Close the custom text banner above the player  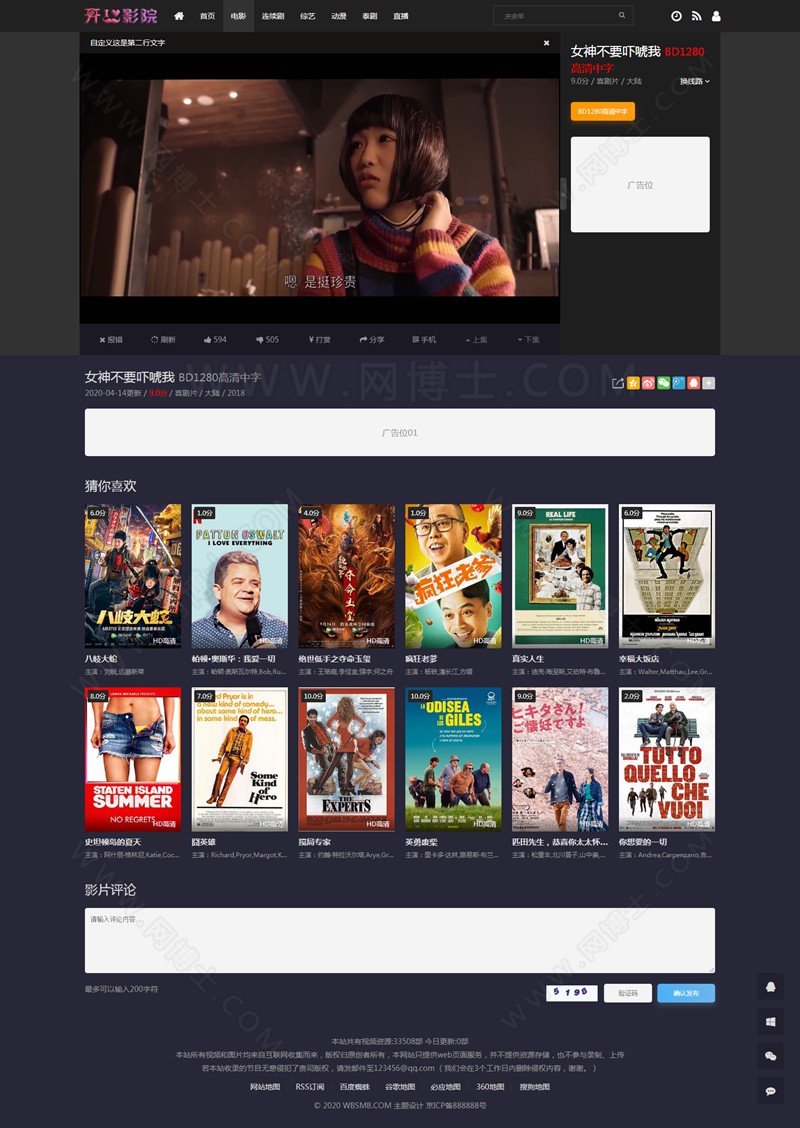coord(546,42)
